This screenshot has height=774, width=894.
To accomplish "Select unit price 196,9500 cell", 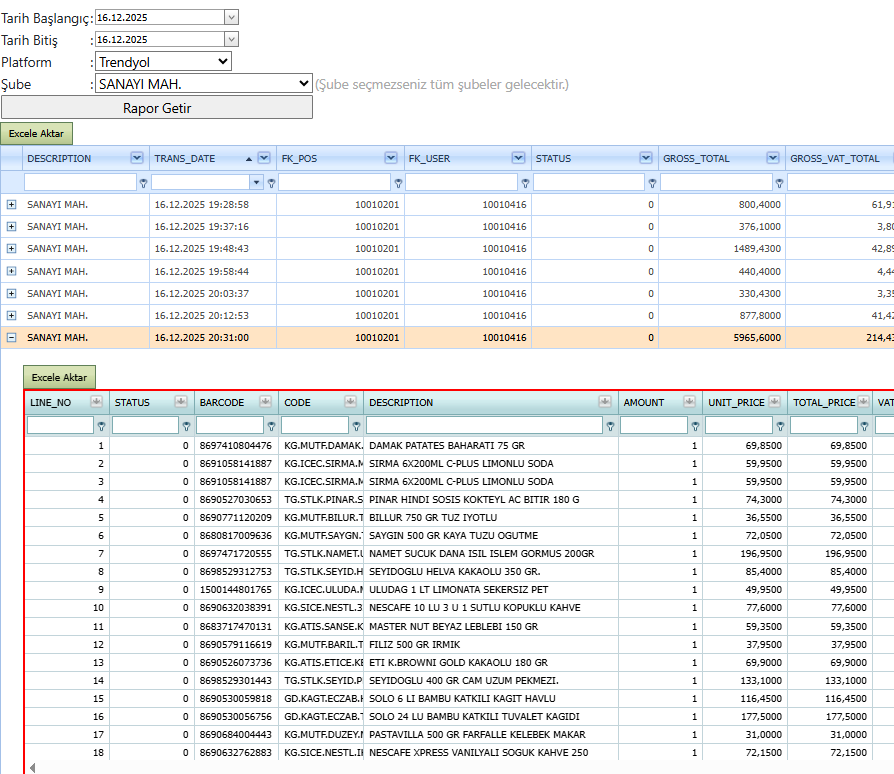I will [x=745, y=553].
